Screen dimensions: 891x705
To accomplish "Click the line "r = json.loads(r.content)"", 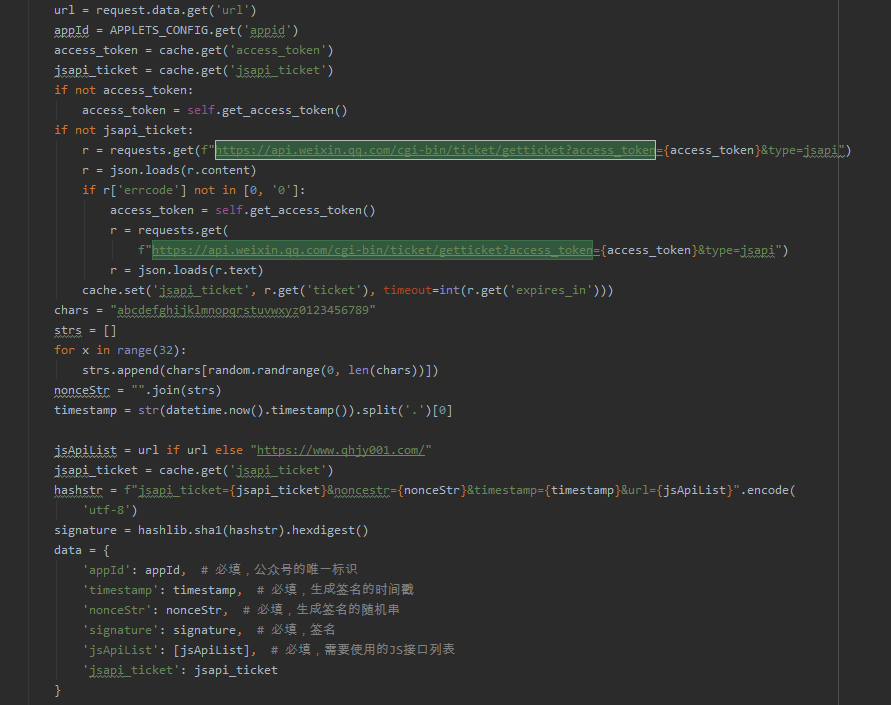I will [x=169, y=170].
